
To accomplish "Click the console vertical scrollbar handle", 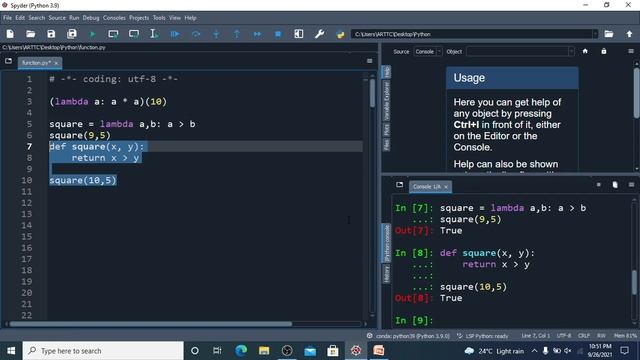I will (635, 282).
